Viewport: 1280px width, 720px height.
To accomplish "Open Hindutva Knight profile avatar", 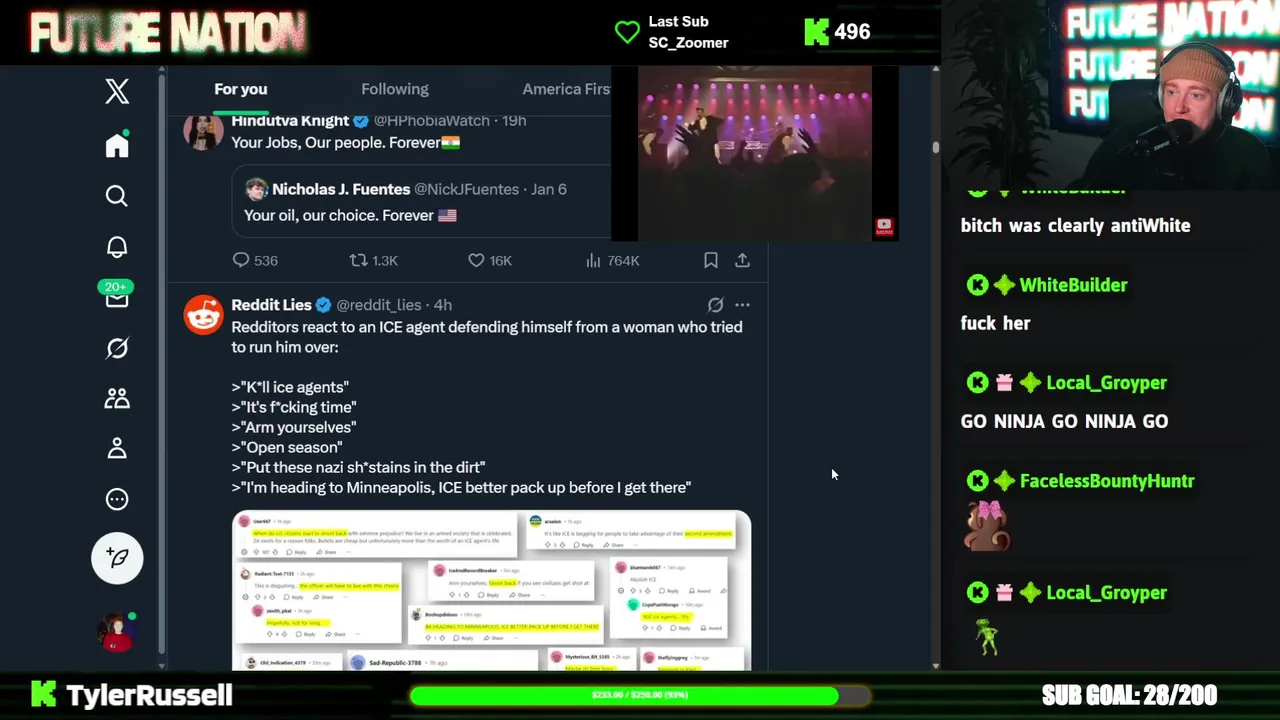I will point(203,131).
